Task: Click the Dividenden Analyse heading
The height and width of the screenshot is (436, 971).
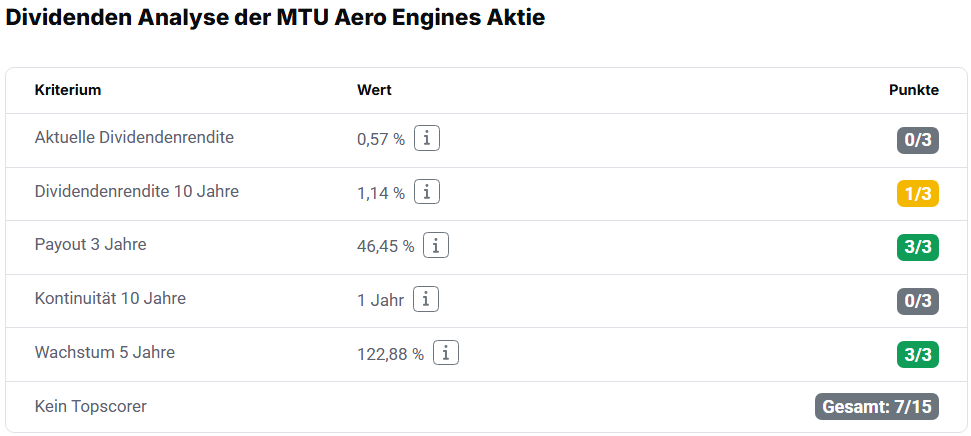Action: point(275,17)
